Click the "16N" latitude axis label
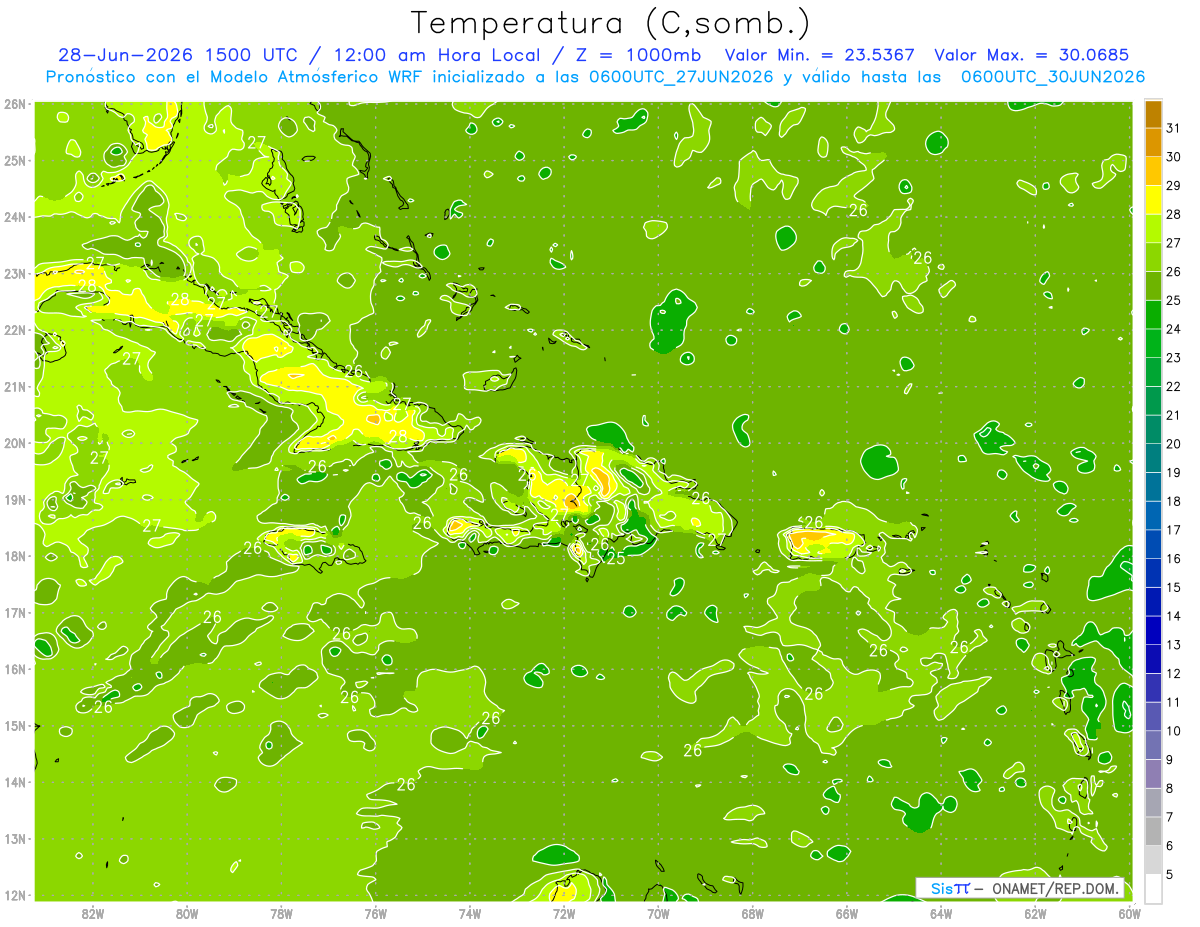This screenshot has width=1200, height=927. click(x=15, y=669)
